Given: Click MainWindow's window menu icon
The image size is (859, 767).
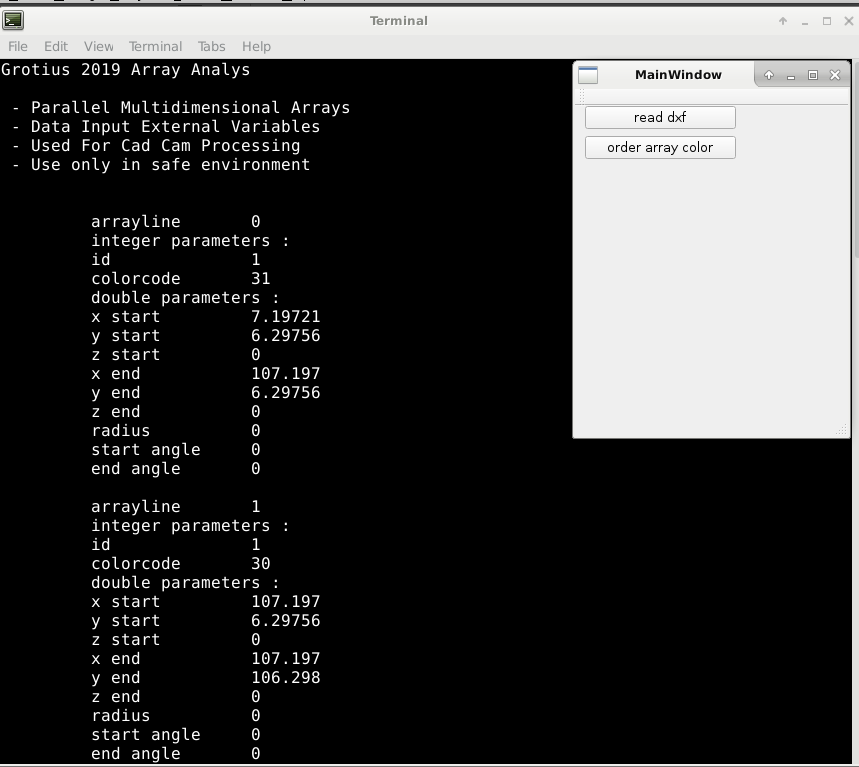Looking at the screenshot, I should 588,75.
